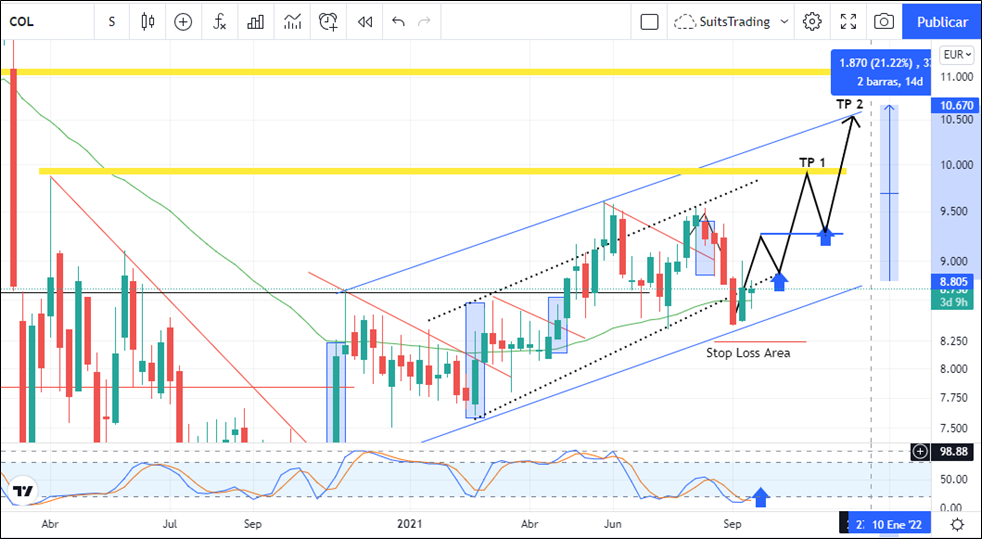Screen dimensions: 982x539
Task: Start bar replay with the rewind icon
Action: [x=365, y=21]
